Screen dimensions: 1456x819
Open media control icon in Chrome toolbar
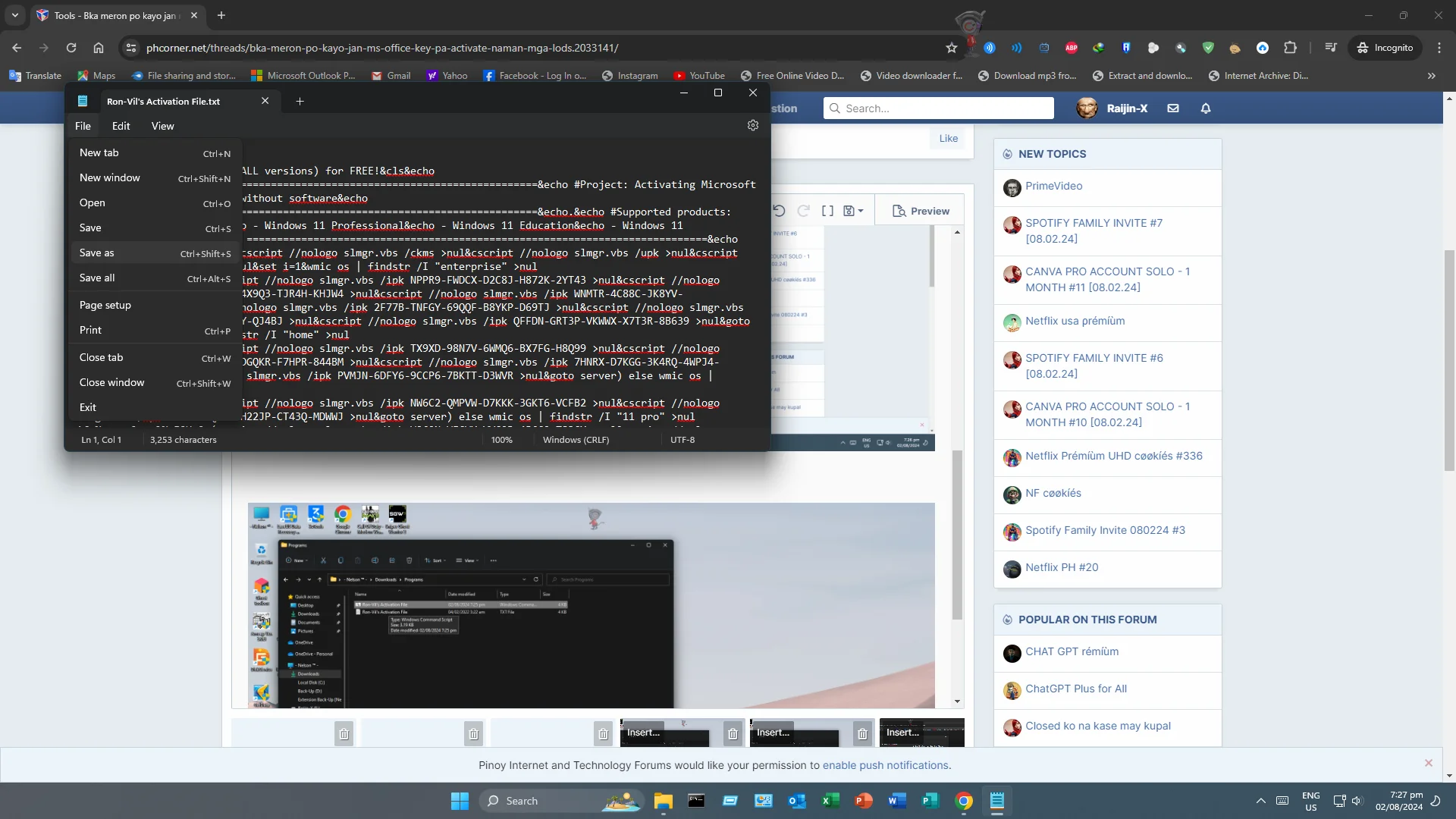1331,48
